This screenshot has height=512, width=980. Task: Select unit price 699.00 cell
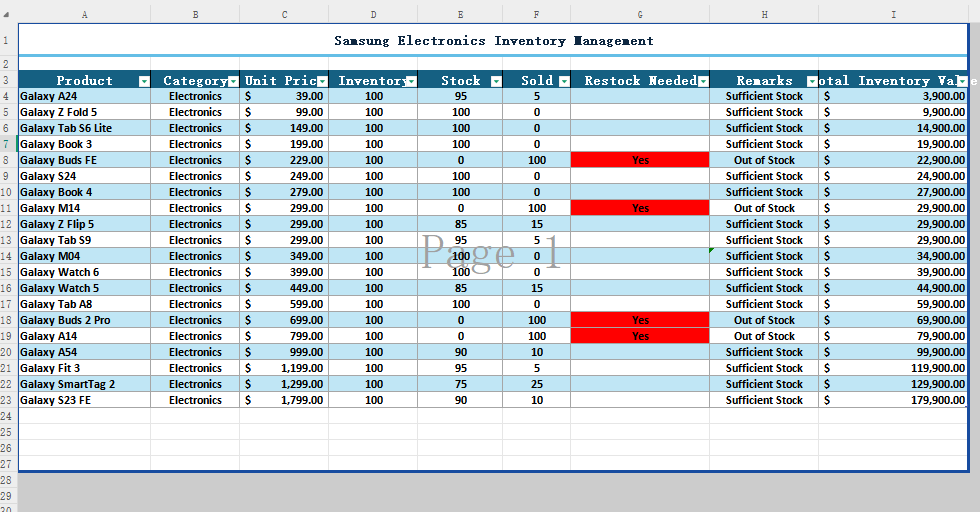tap(284, 321)
